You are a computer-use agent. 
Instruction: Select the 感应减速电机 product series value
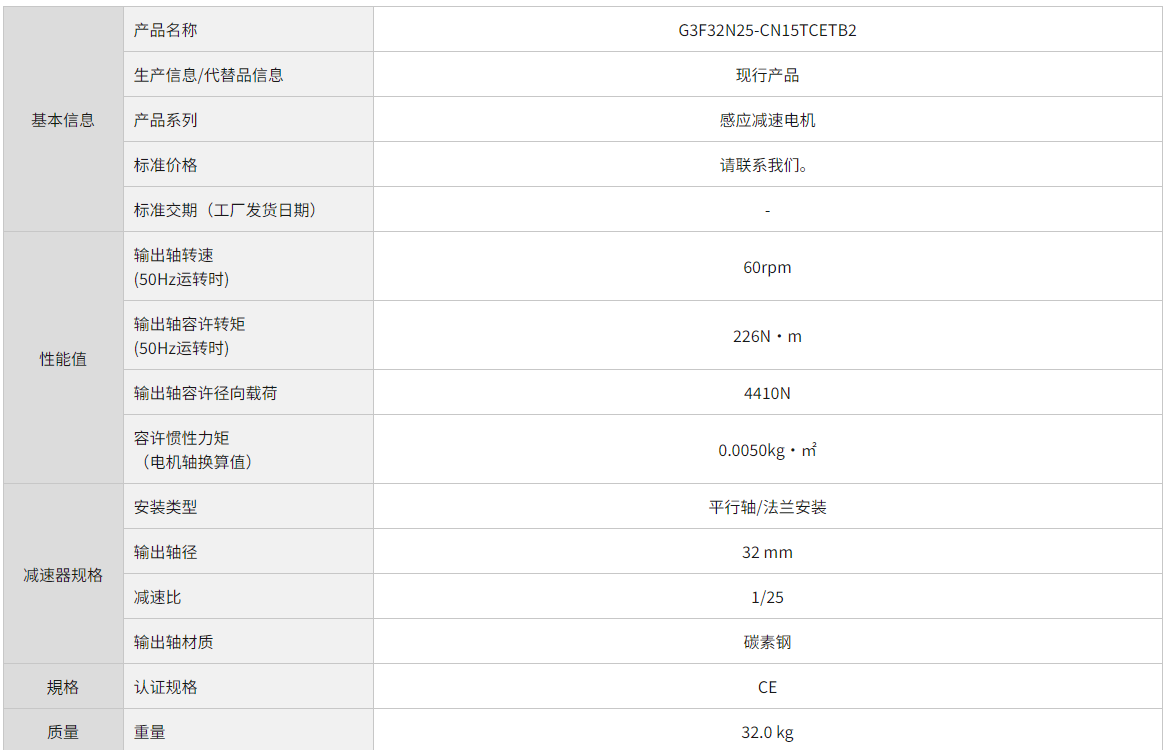(x=767, y=120)
